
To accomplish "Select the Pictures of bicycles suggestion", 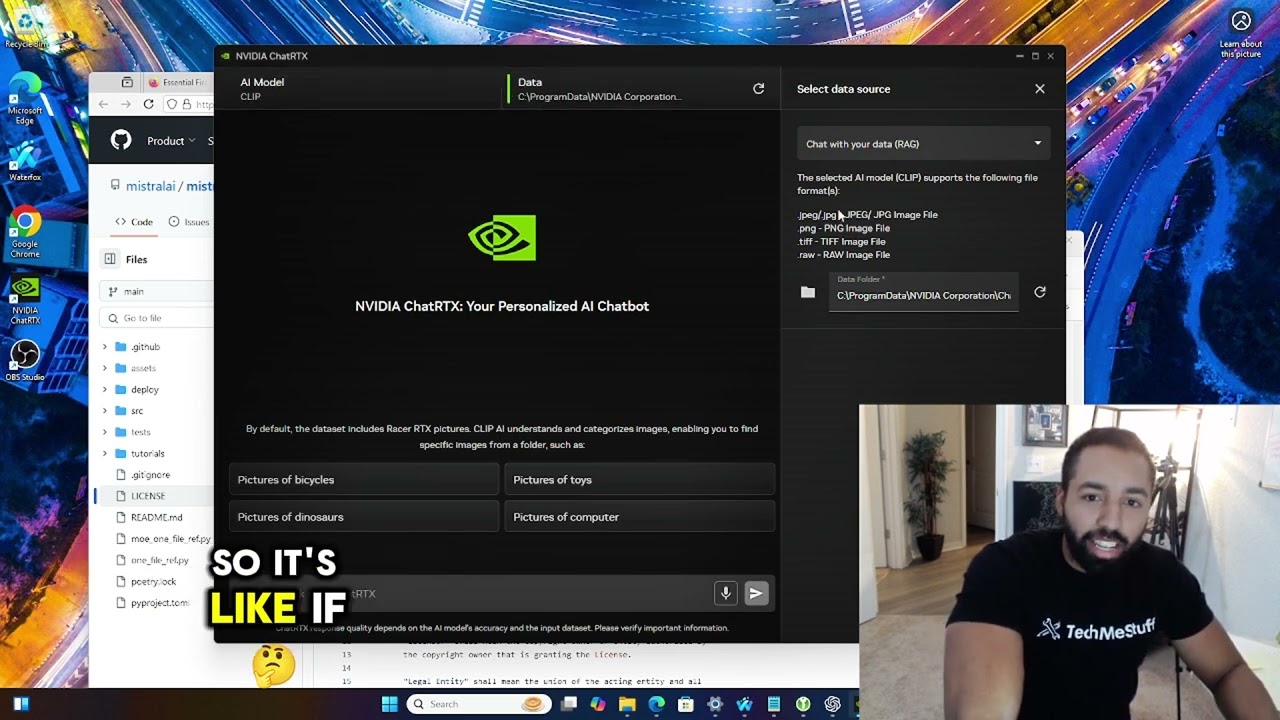I will [364, 480].
